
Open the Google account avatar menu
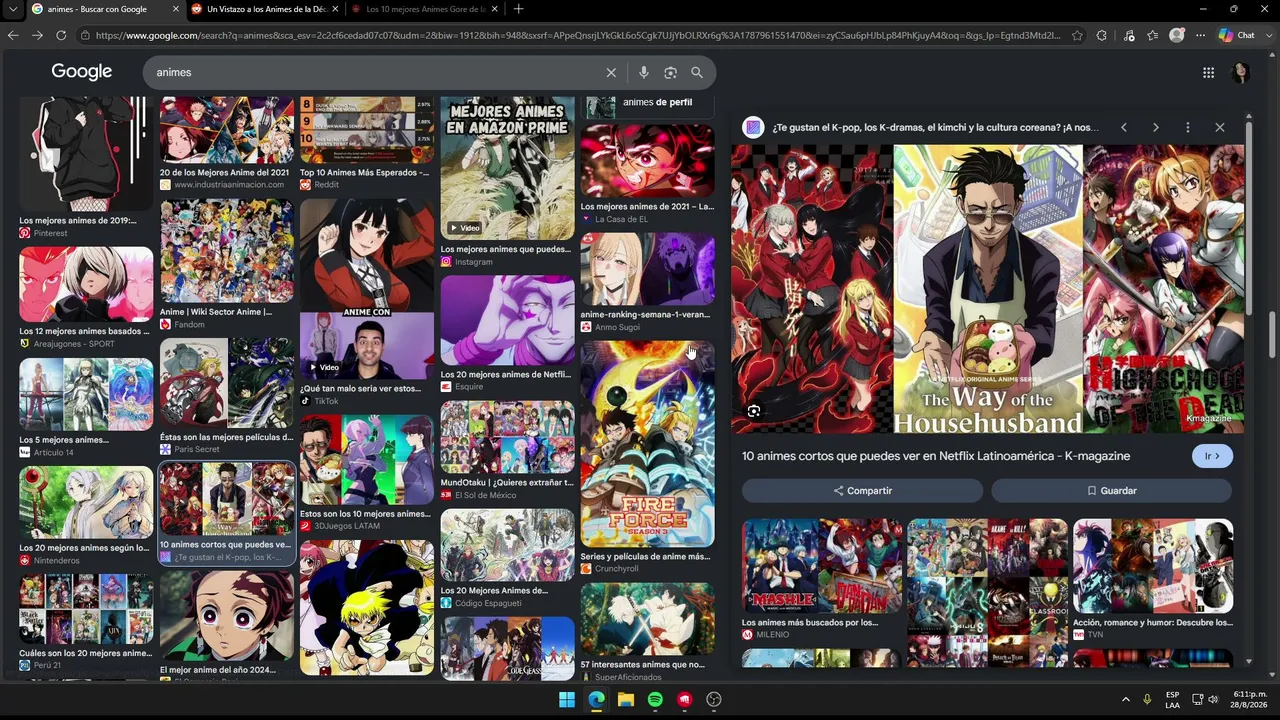pos(1240,72)
